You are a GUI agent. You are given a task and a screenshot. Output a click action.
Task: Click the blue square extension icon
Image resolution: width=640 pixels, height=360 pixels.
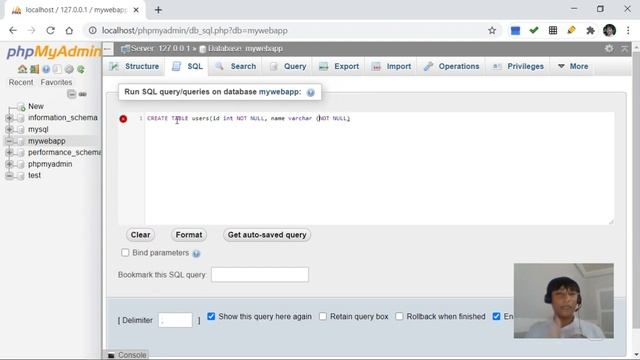[x=516, y=31]
